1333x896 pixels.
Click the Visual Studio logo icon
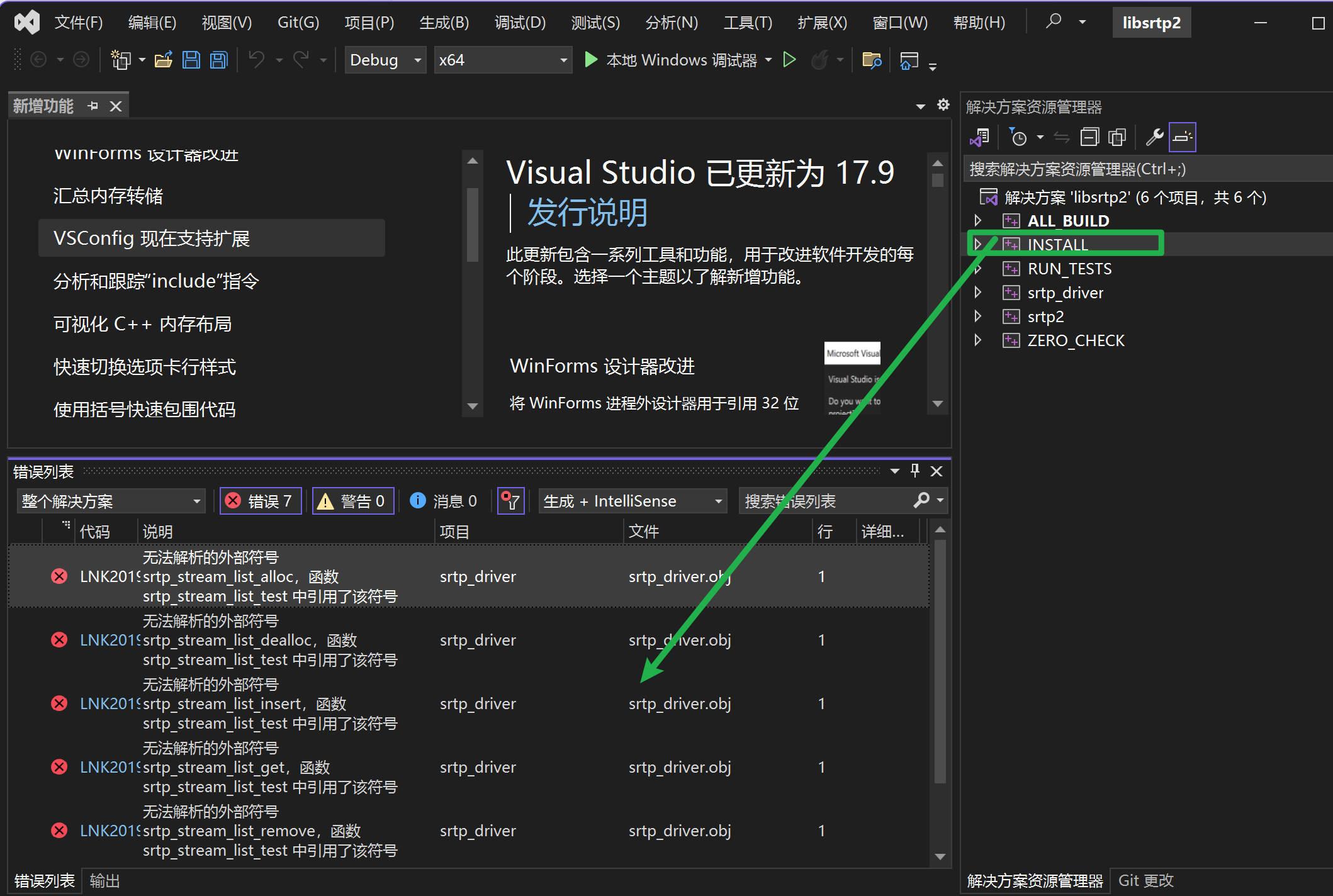[27, 23]
